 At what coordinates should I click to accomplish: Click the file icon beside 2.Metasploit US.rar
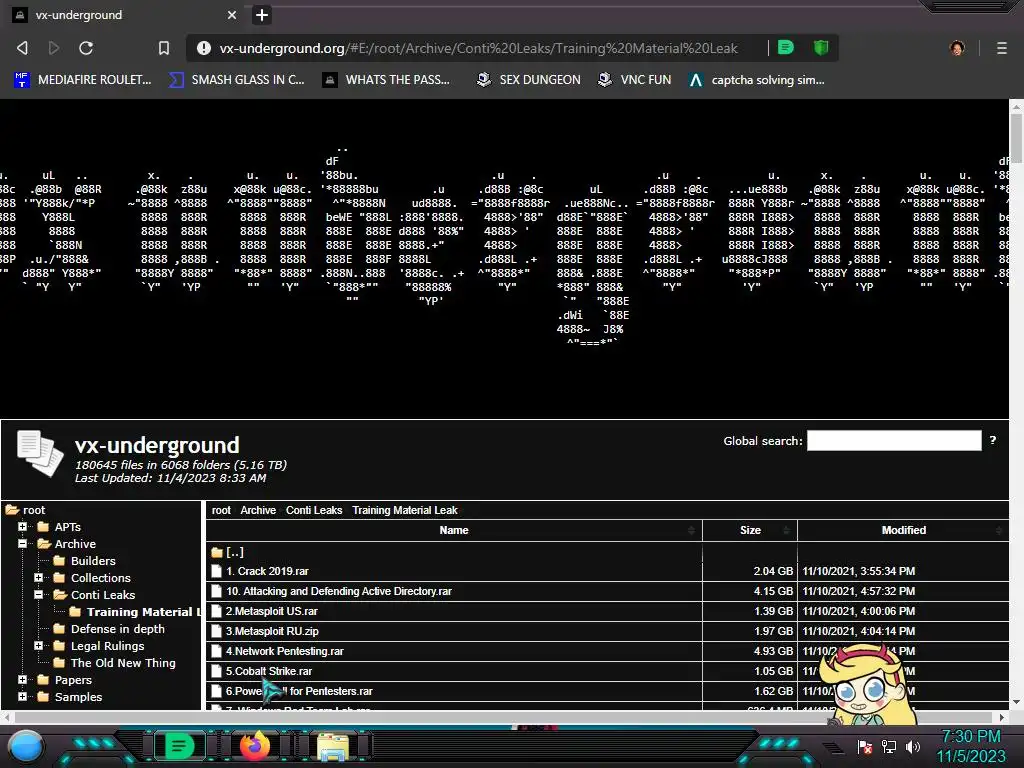click(217, 611)
